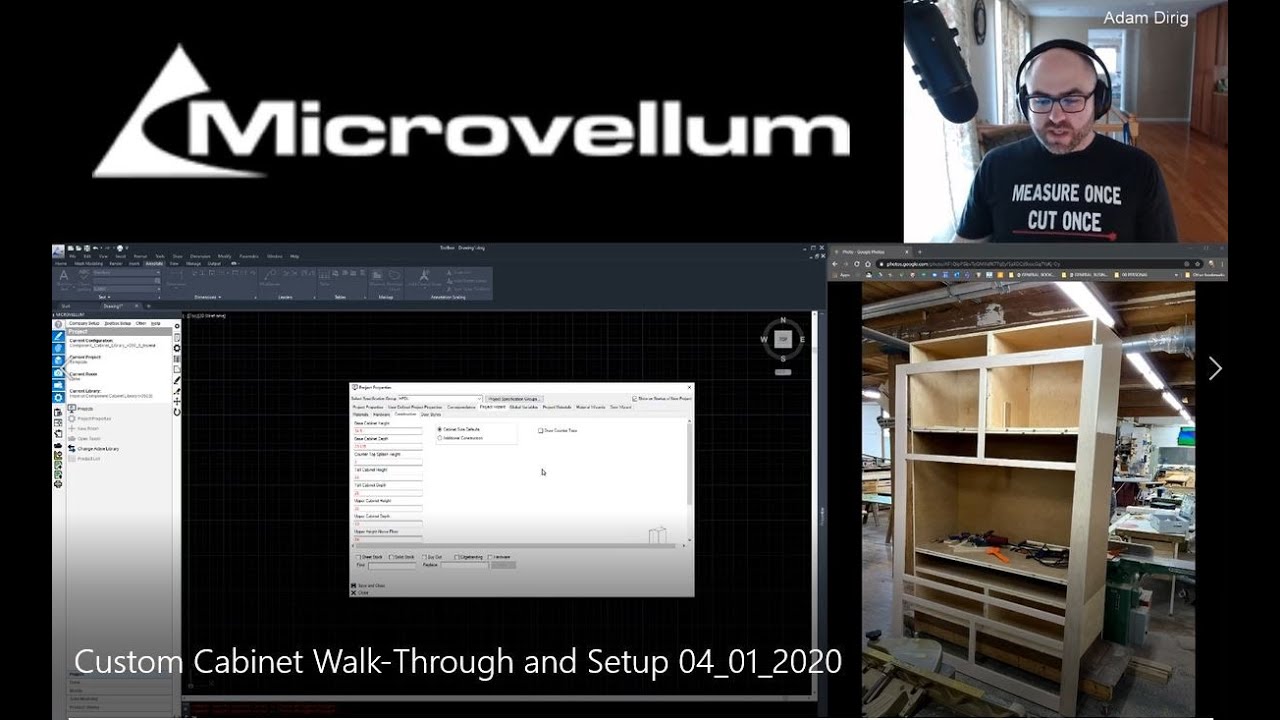Image resolution: width=1280 pixels, height=720 pixels.
Task: Click the AutoCAD application logo button
Action: click(58, 251)
